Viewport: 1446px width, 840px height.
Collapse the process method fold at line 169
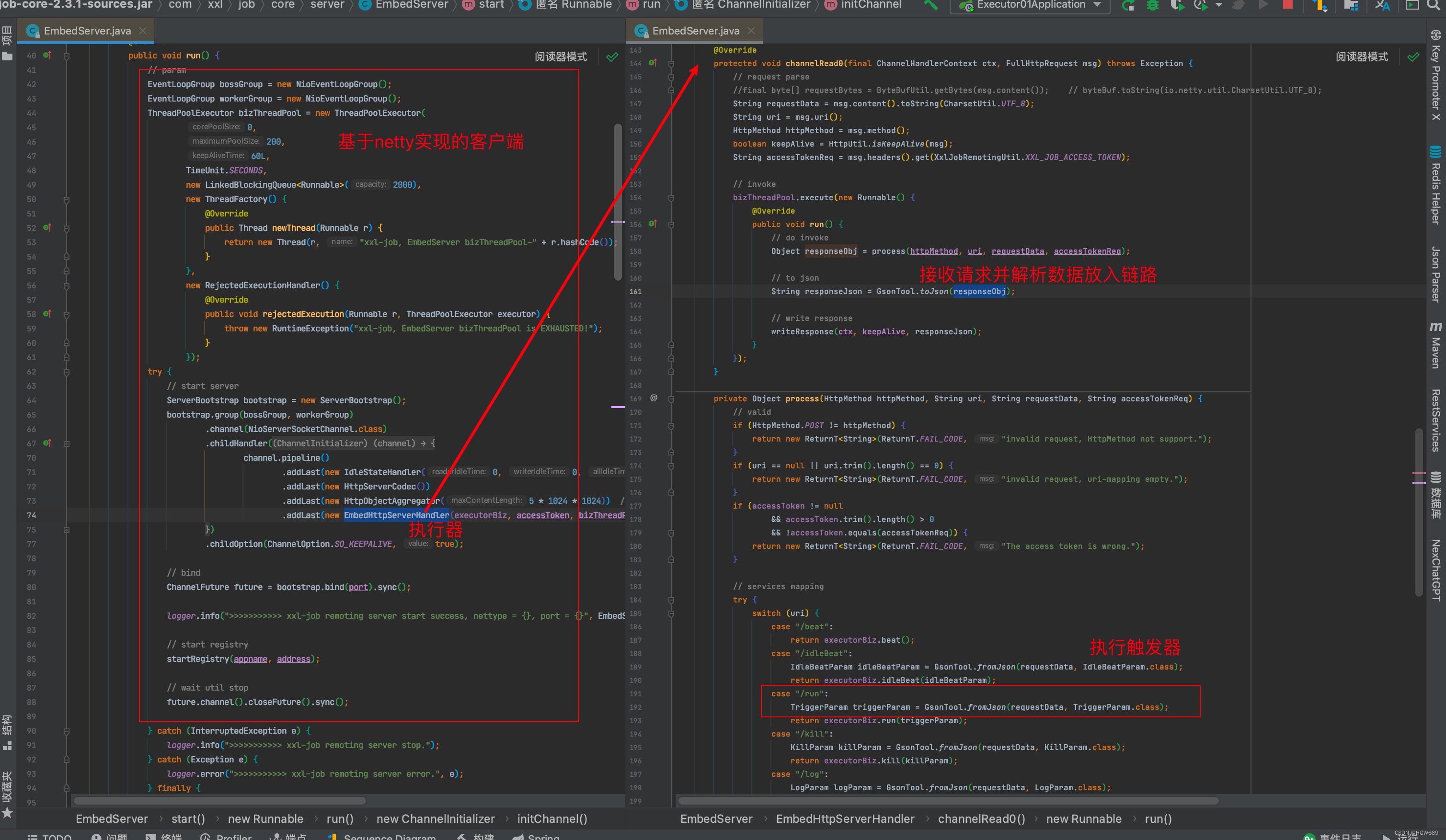click(671, 398)
